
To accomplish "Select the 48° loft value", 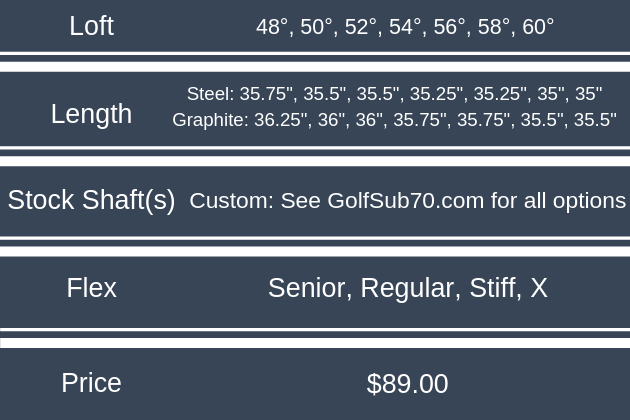I will click(x=273, y=27).
